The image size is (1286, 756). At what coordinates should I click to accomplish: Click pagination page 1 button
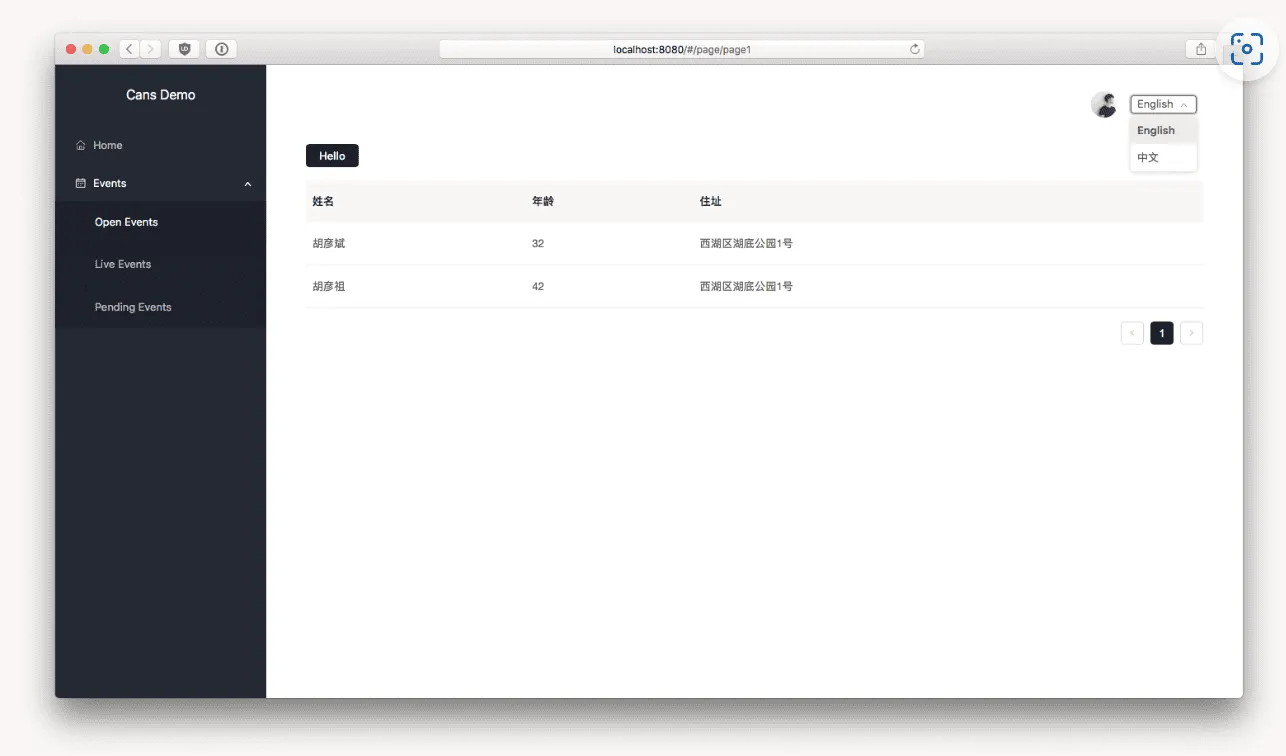click(1161, 334)
